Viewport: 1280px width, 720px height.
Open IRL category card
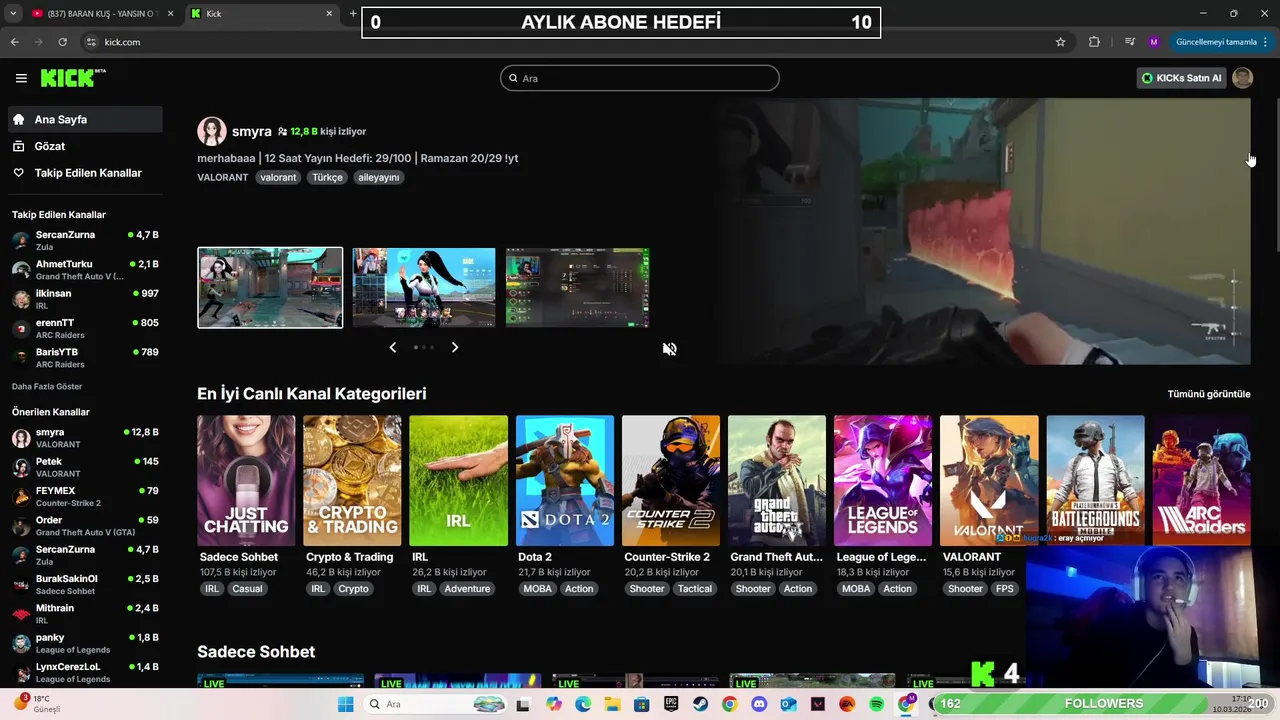tap(458, 481)
